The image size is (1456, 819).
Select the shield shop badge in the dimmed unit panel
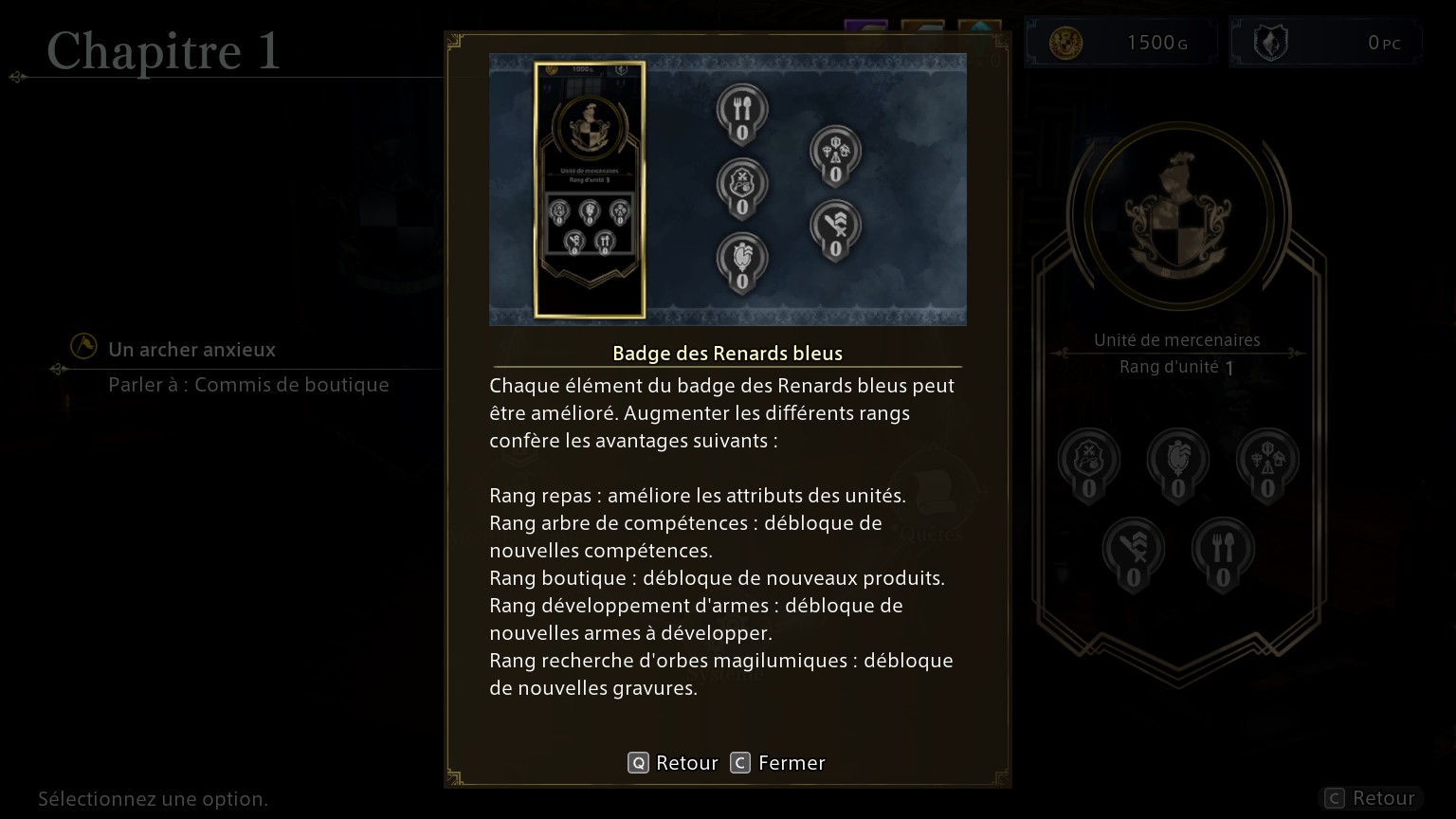click(1089, 466)
